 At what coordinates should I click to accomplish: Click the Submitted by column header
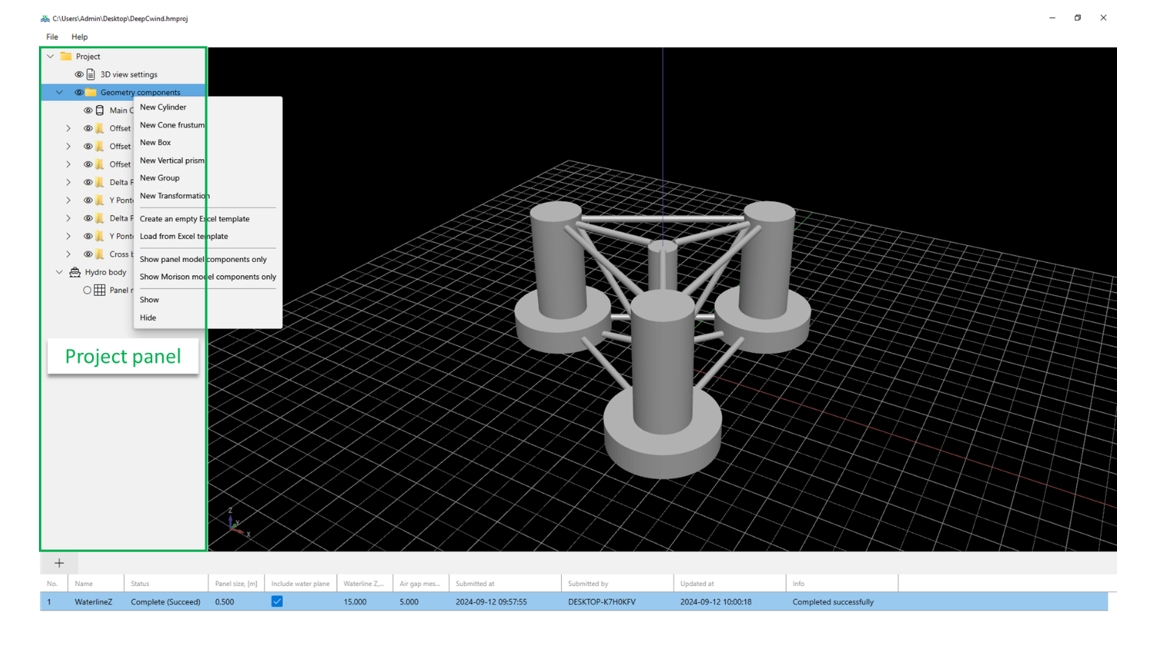[x=618, y=584]
